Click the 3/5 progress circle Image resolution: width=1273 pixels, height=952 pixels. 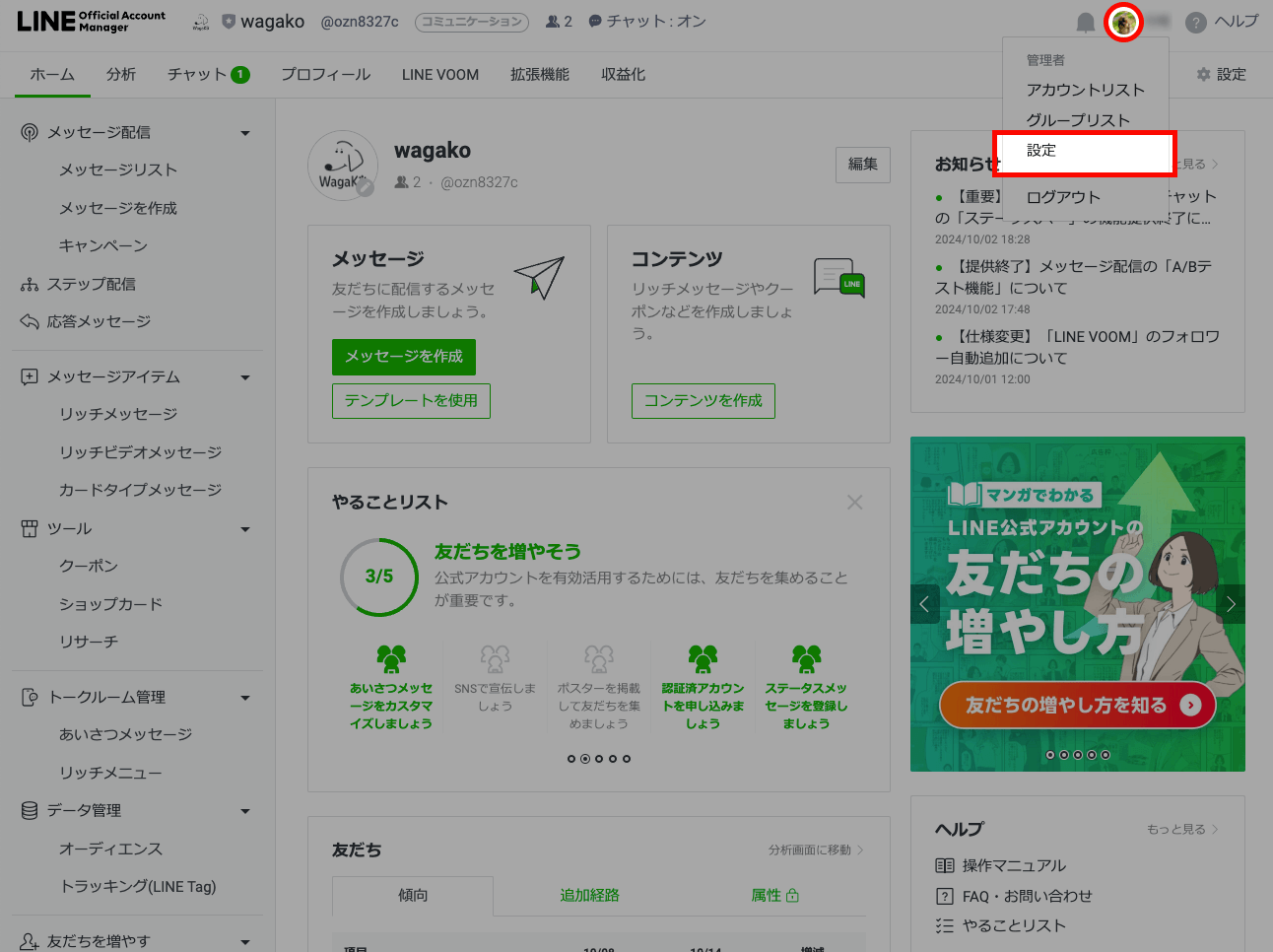click(379, 577)
